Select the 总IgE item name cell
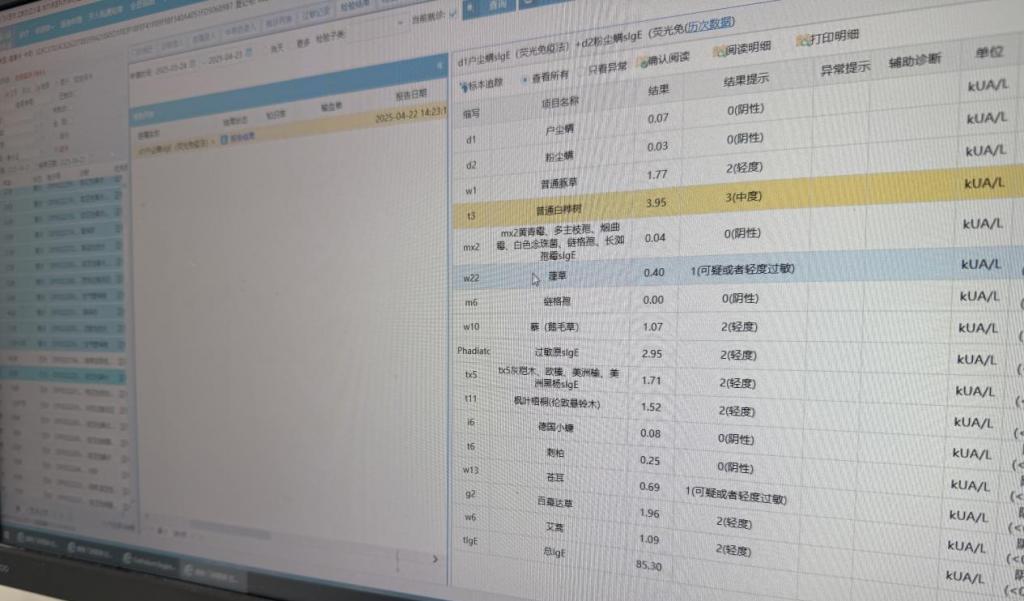The image size is (1024, 601). 554,552
